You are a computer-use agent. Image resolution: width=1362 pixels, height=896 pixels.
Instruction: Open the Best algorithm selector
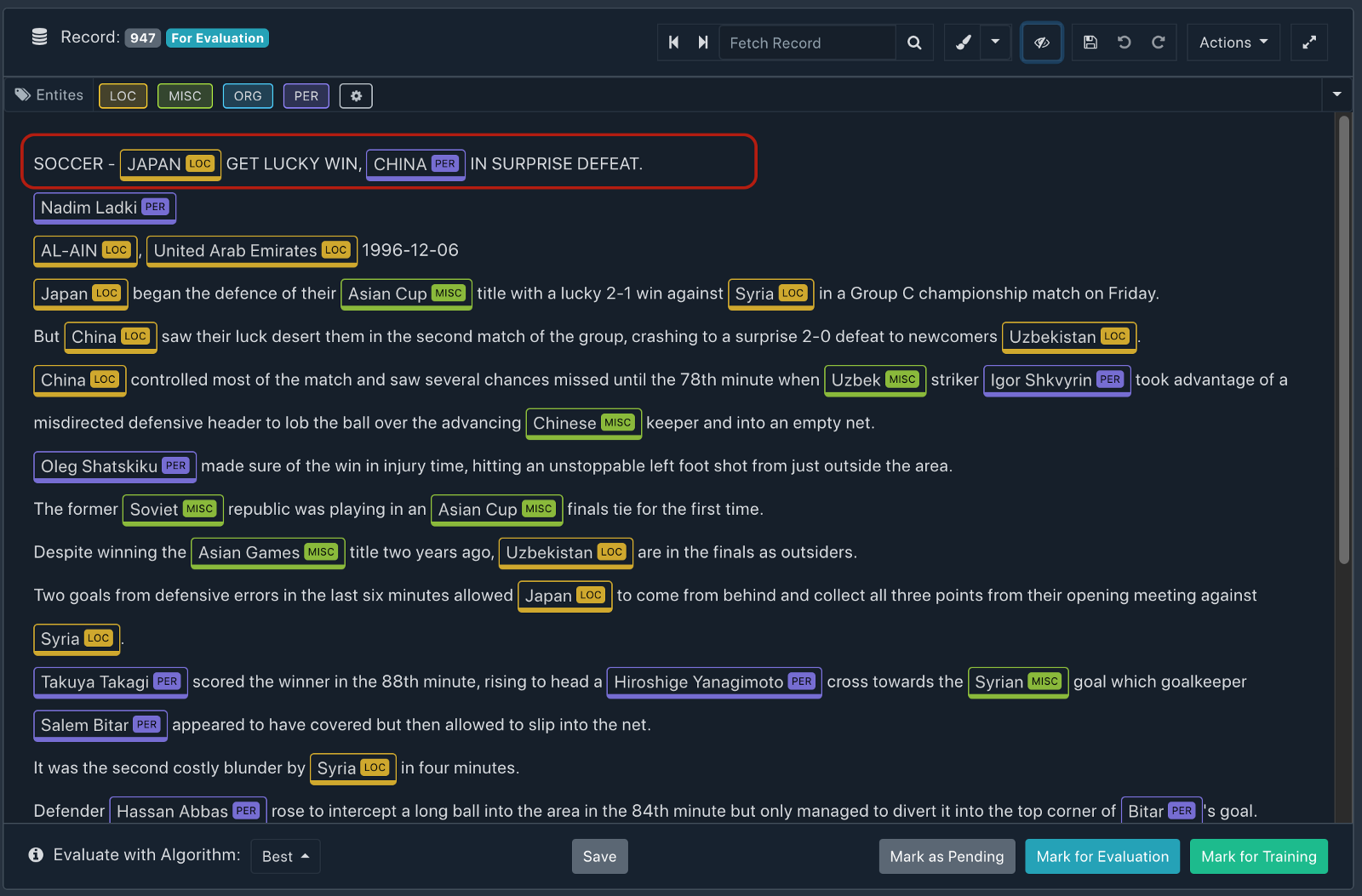tap(285, 856)
